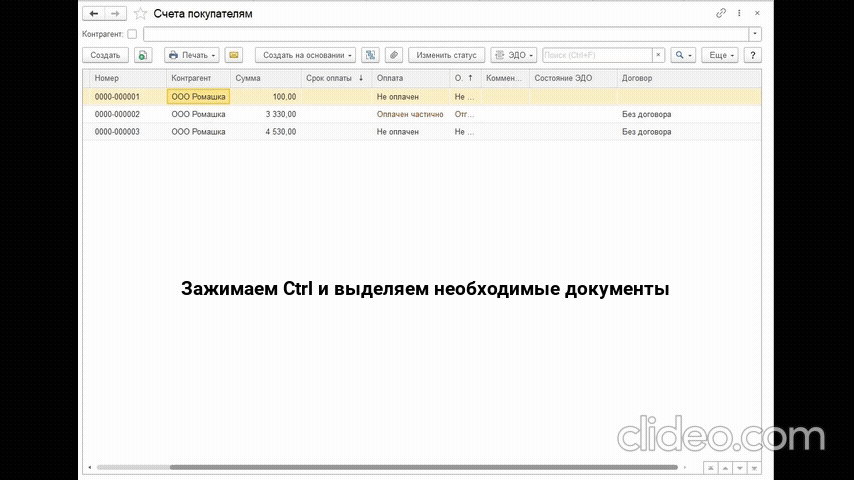
Task: Sort by the Оплата column header
Action: pos(411,78)
